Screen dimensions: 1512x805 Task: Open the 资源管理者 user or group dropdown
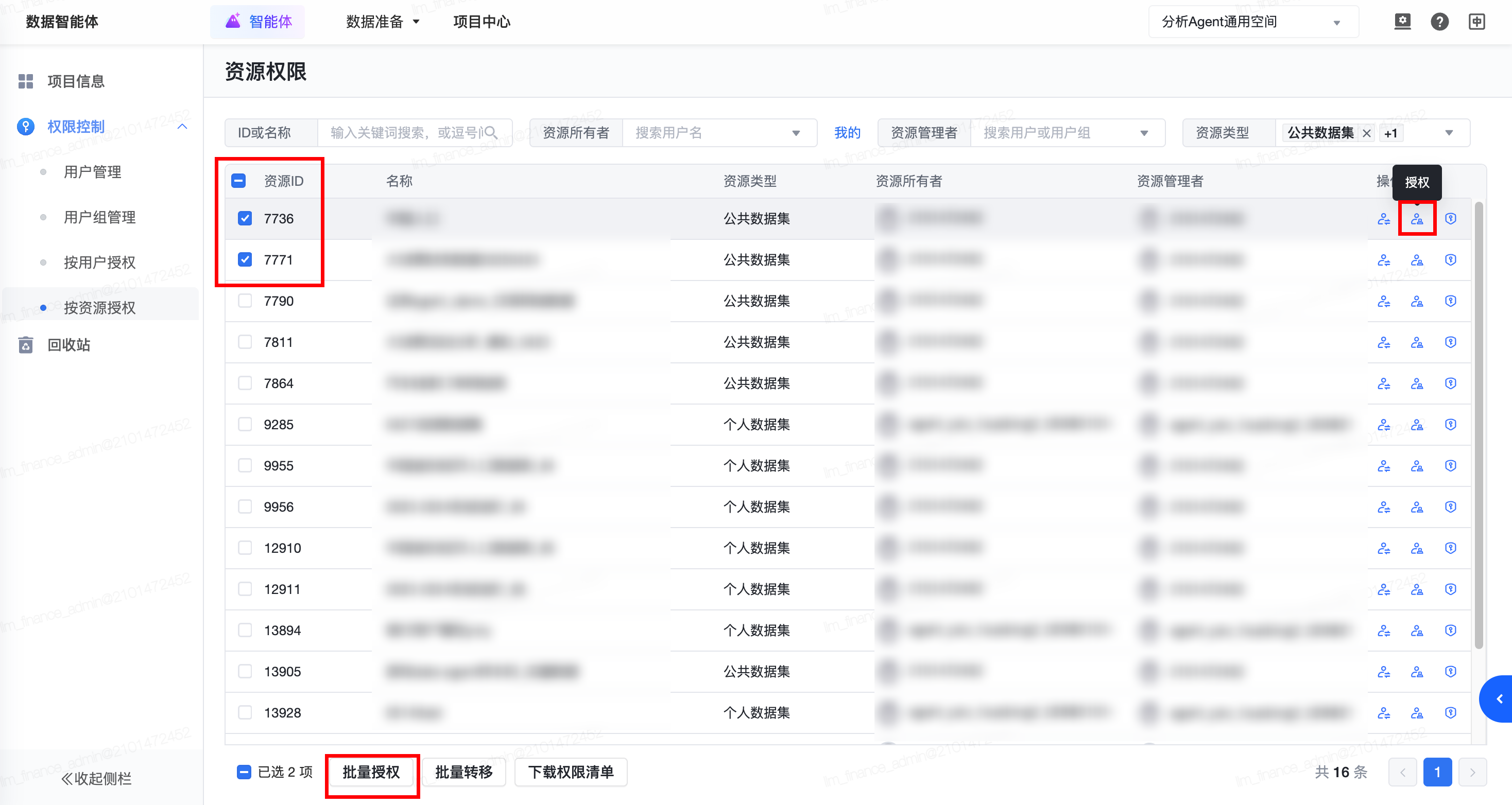(x=1068, y=133)
